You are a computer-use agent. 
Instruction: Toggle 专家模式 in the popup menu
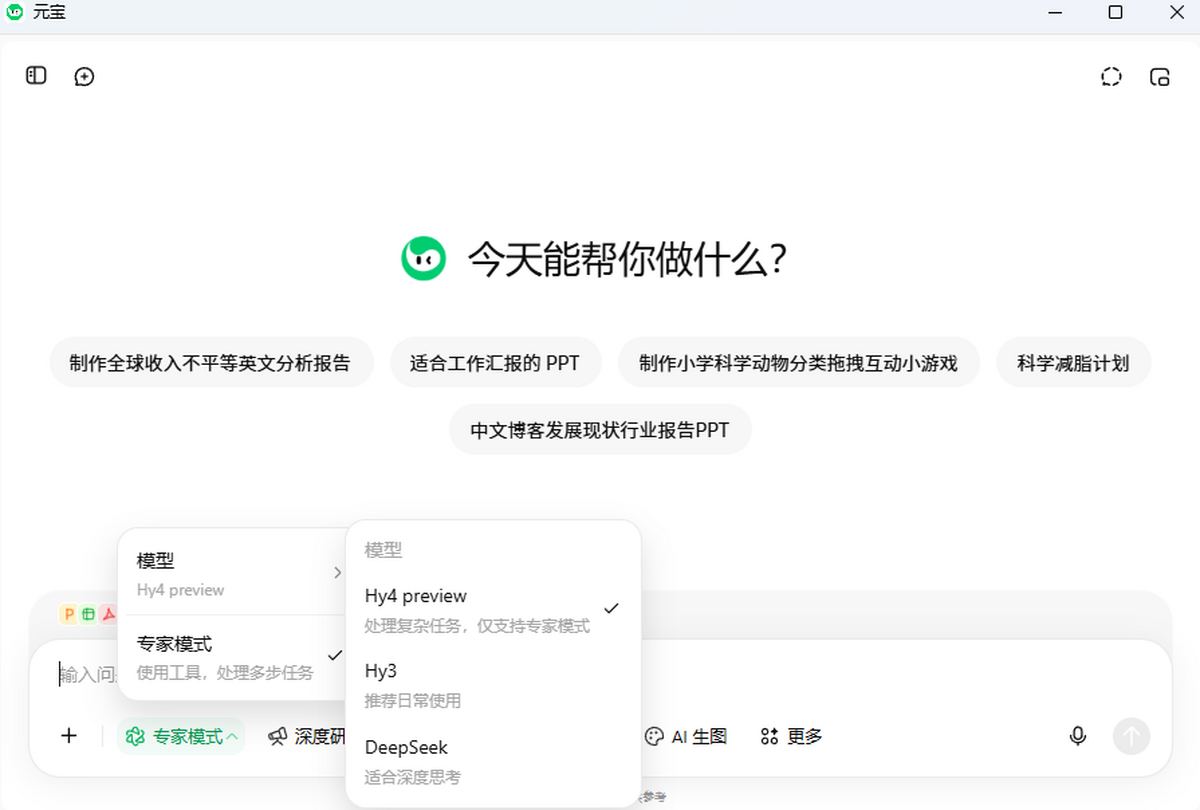click(x=234, y=656)
